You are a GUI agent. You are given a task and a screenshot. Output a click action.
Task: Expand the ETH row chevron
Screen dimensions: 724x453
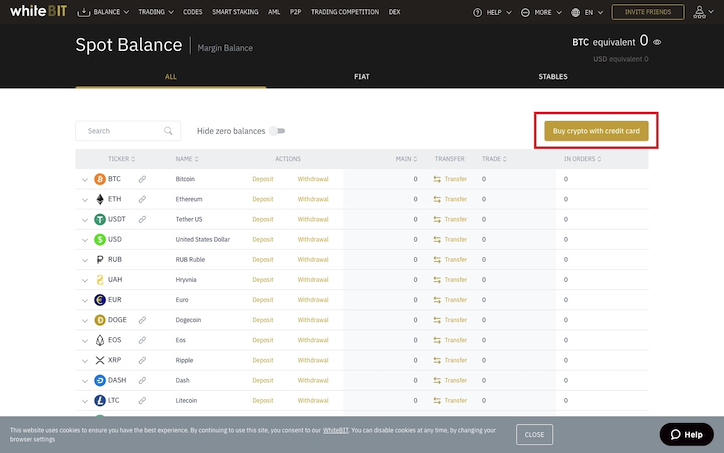[x=84, y=200]
